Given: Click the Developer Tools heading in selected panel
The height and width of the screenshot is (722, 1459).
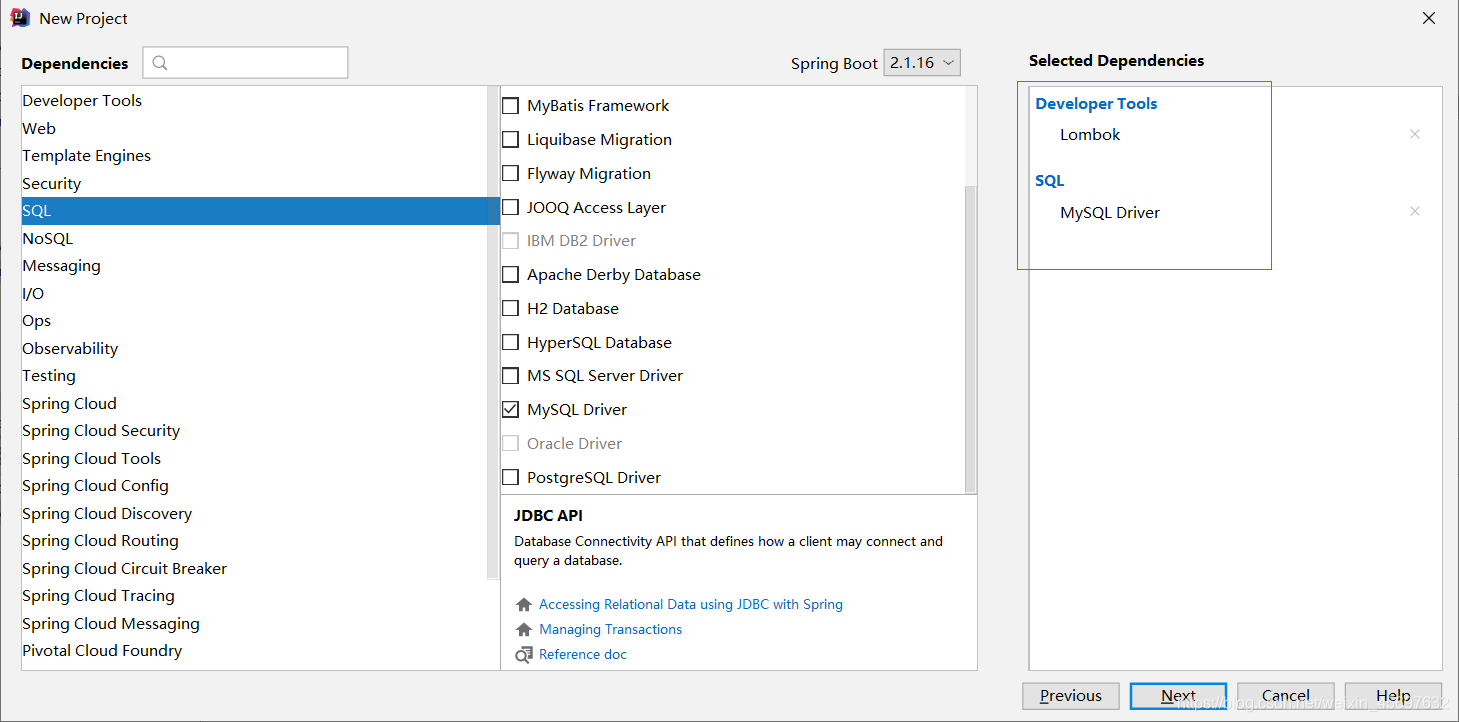Looking at the screenshot, I should pos(1096,104).
